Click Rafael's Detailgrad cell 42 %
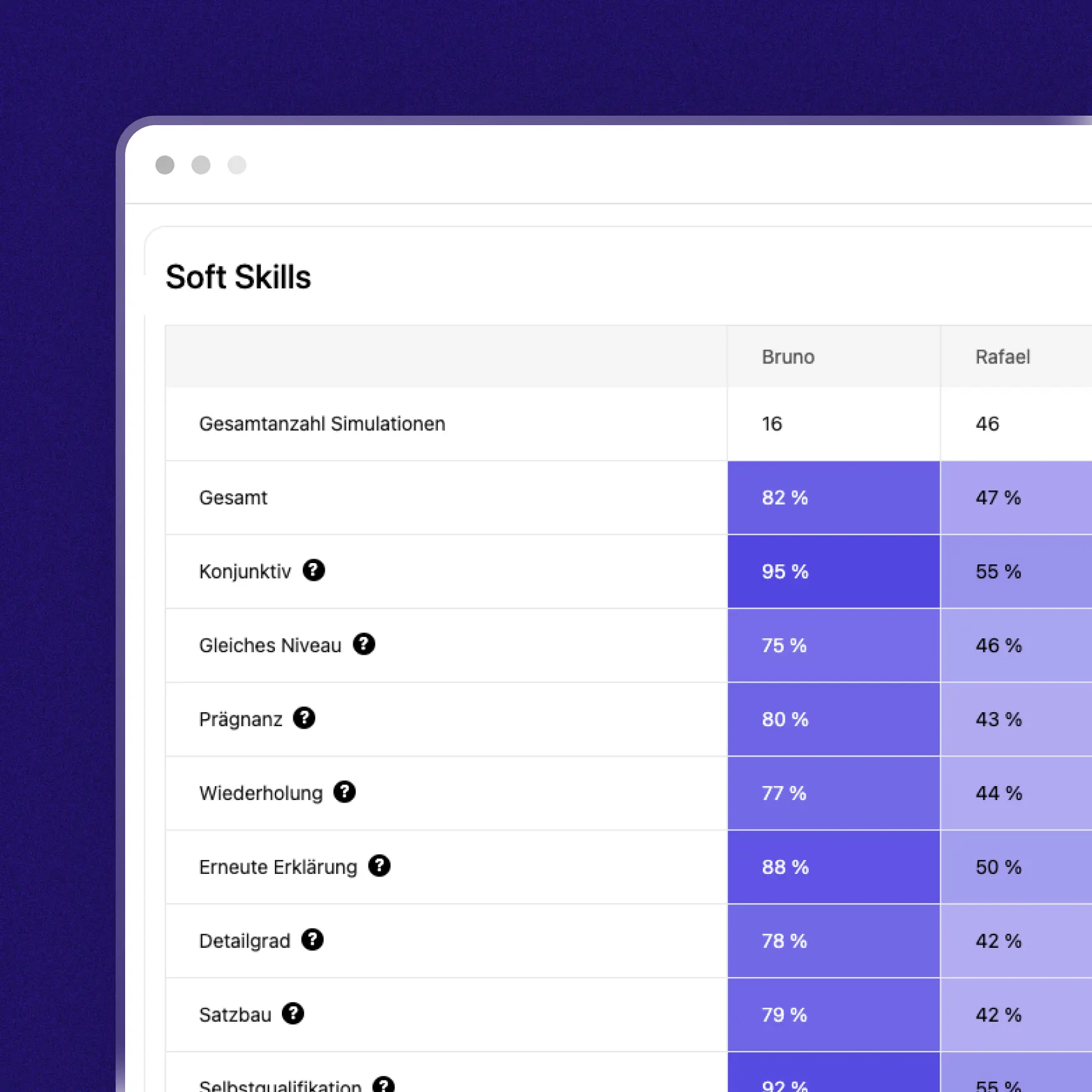1092x1092 pixels. (1016, 942)
